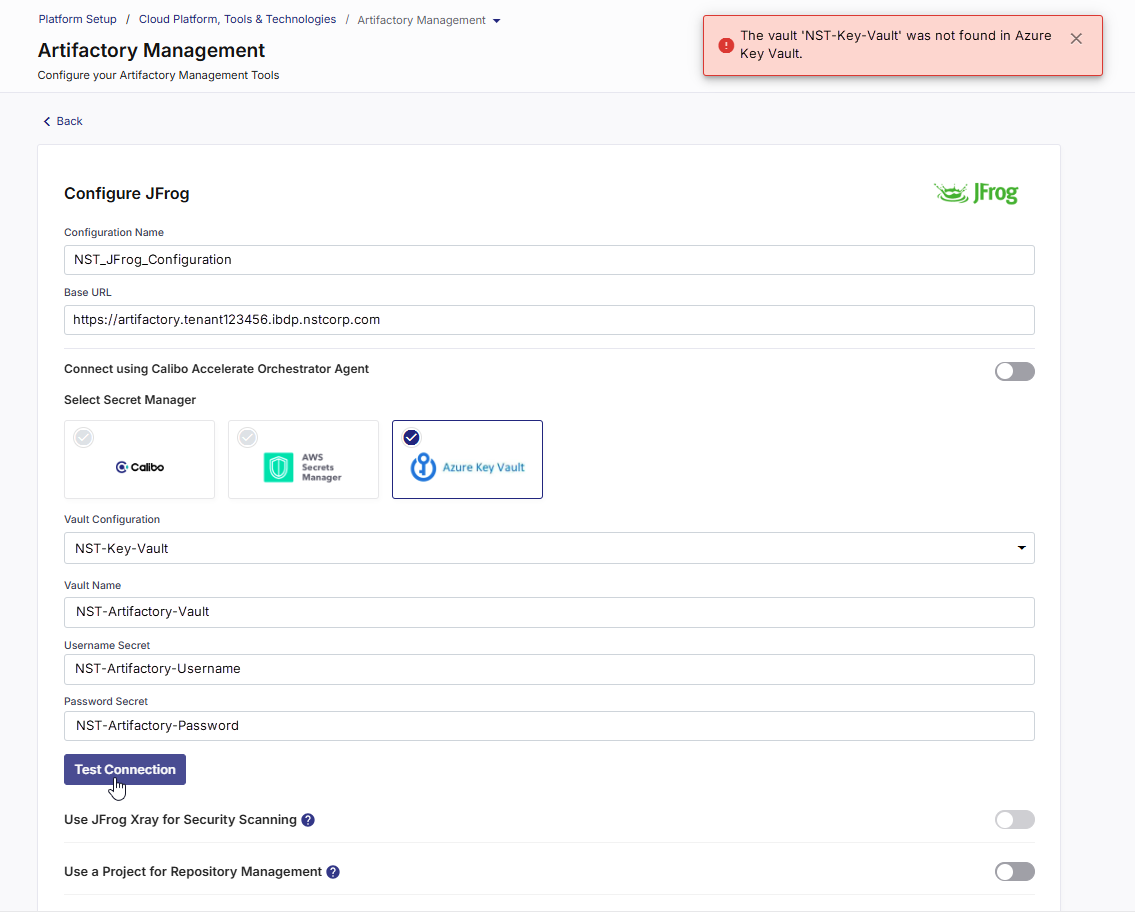Click the Password Secret text field

pos(548,726)
